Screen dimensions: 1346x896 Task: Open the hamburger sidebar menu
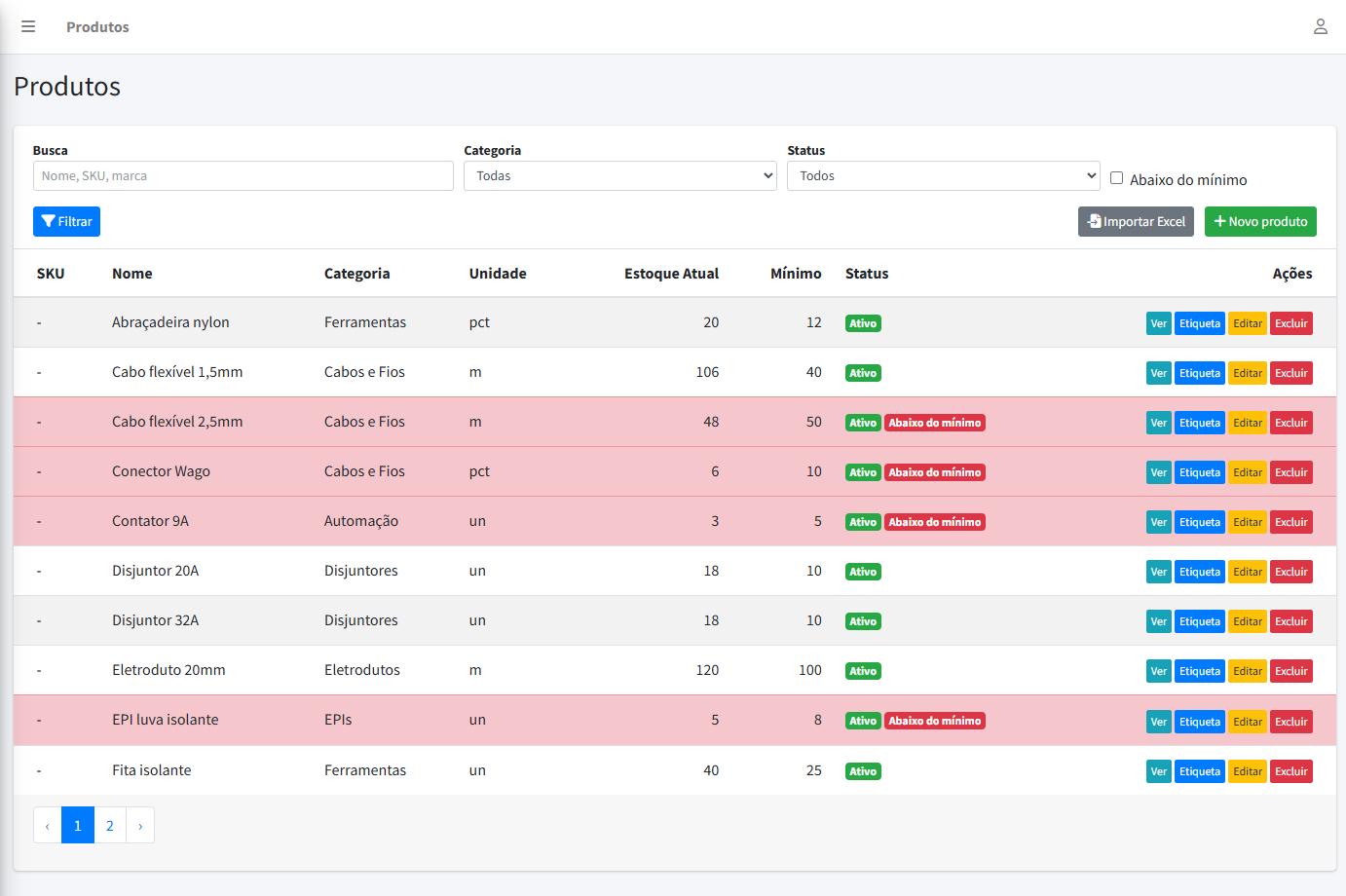pyautogui.click(x=28, y=26)
